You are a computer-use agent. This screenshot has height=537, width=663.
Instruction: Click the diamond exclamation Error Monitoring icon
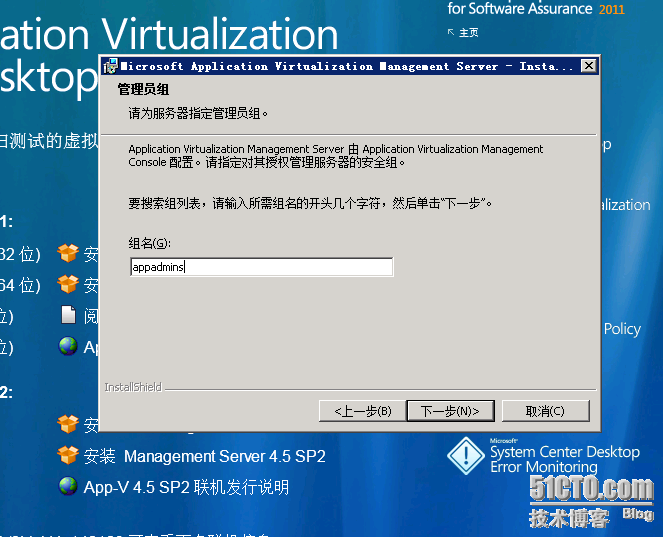(x=466, y=456)
